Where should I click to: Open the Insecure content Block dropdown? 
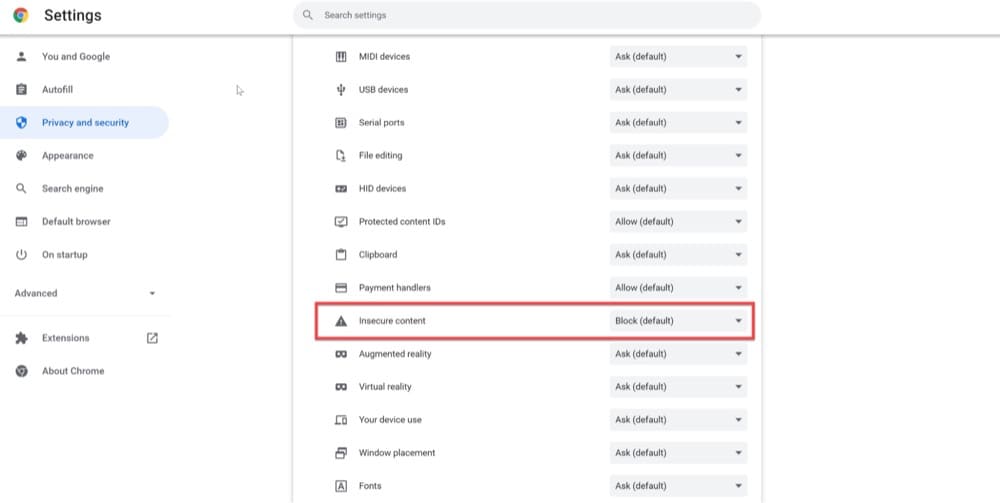click(x=679, y=321)
